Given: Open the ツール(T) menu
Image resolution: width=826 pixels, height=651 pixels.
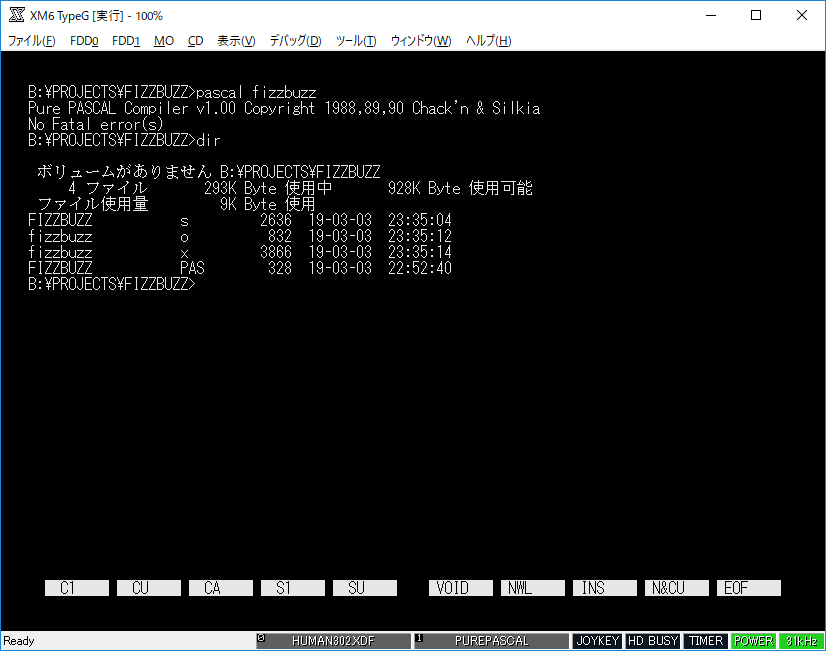Looking at the screenshot, I should 356,41.
